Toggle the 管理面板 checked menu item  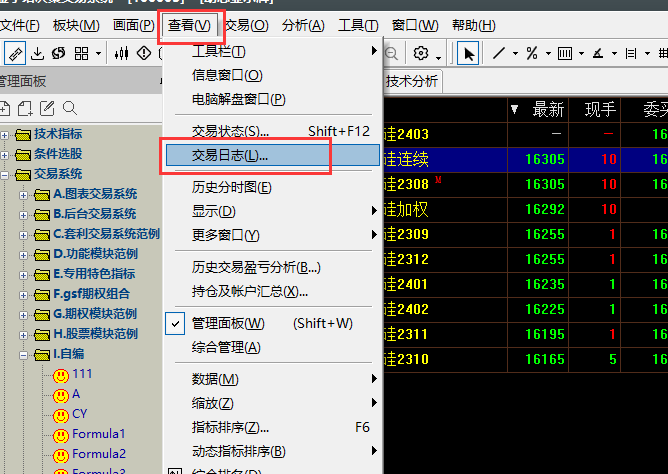228,323
